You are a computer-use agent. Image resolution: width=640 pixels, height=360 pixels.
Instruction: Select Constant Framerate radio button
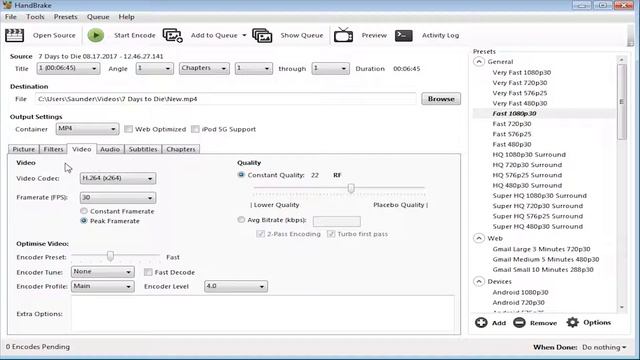coord(84,211)
